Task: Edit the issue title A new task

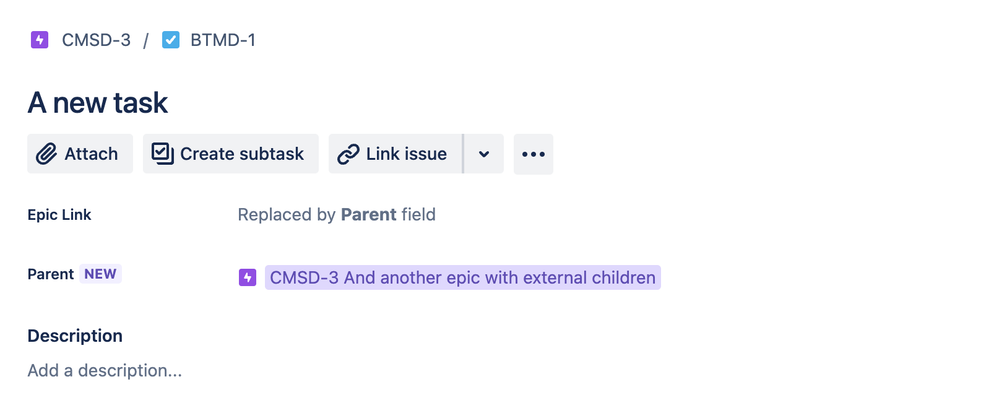Action: click(x=97, y=102)
